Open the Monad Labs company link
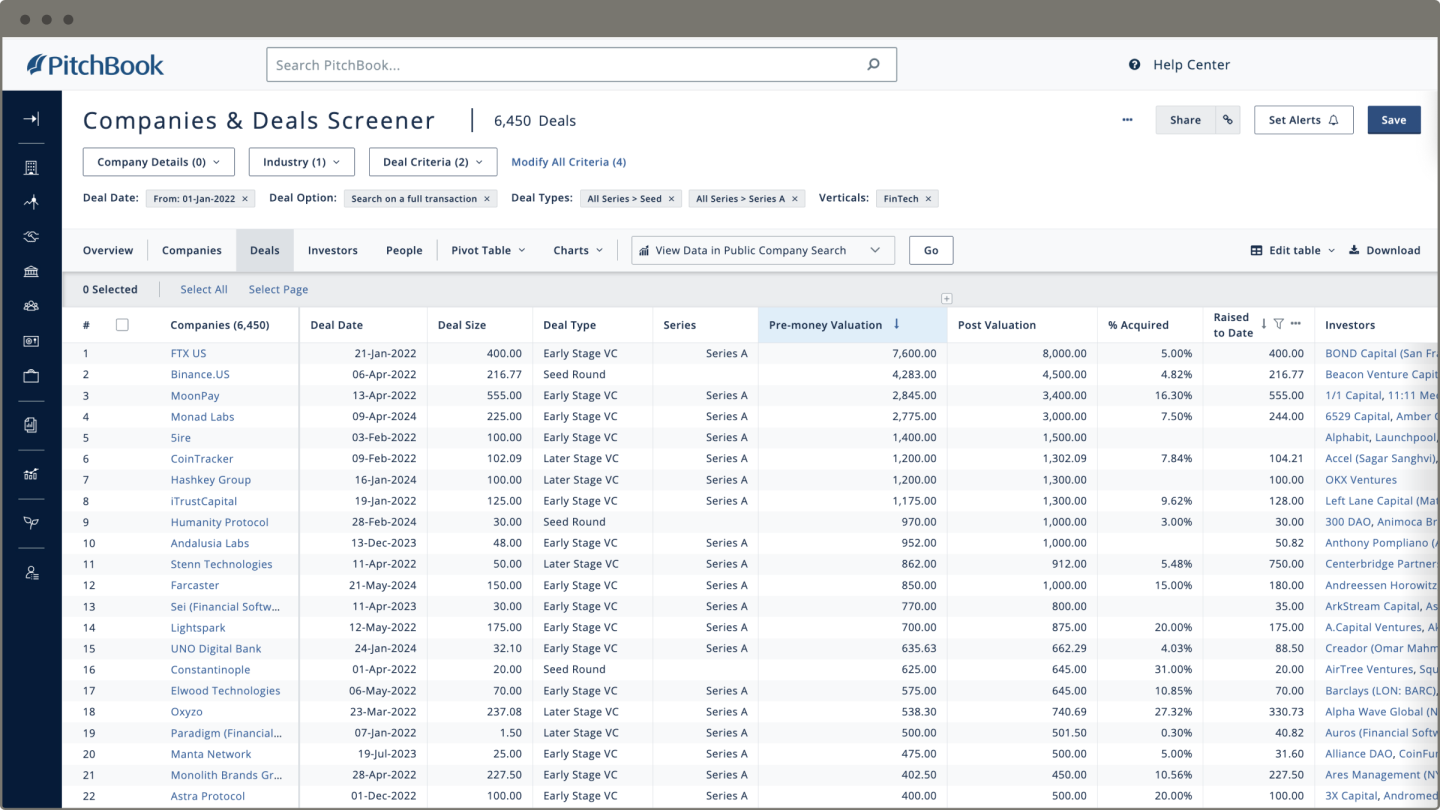The width and height of the screenshot is (1440, 810). pos(203,416)
